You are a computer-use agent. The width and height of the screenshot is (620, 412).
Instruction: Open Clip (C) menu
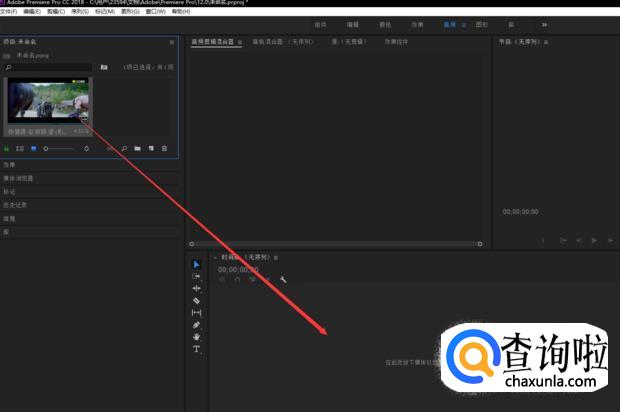coord(56,11)
